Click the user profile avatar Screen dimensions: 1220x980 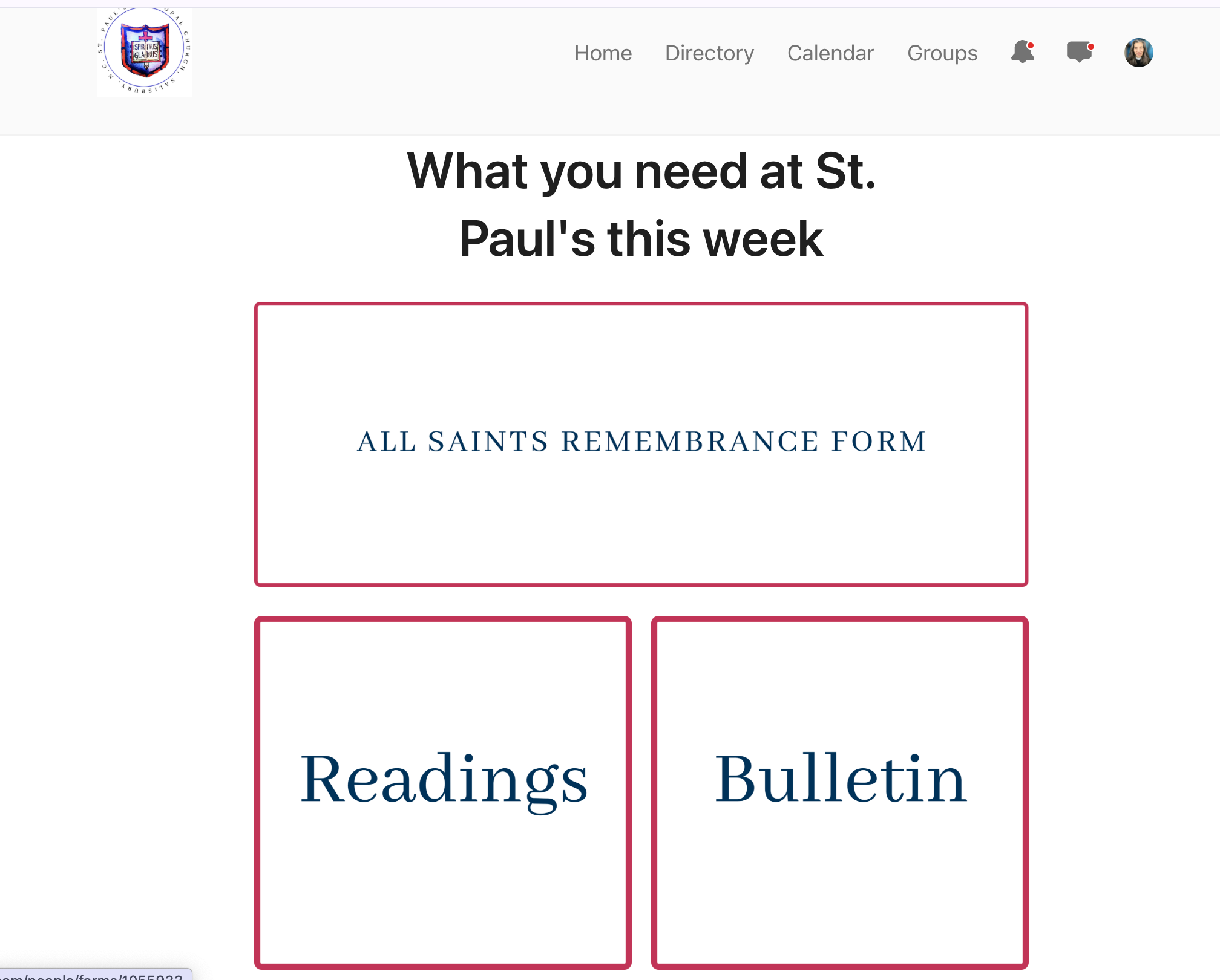tap(1138, 53)
